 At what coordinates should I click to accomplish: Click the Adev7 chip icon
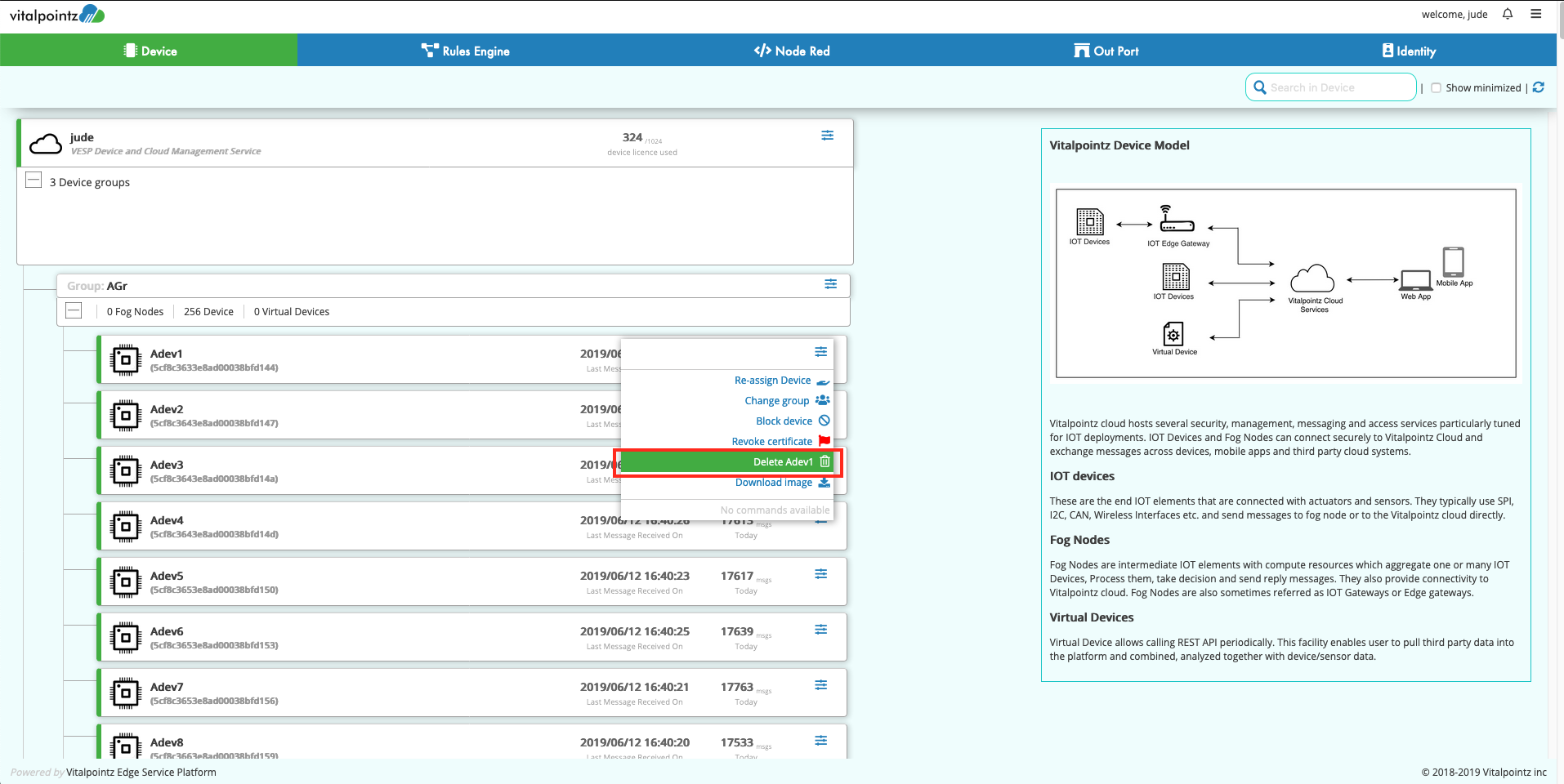[126, 693]
